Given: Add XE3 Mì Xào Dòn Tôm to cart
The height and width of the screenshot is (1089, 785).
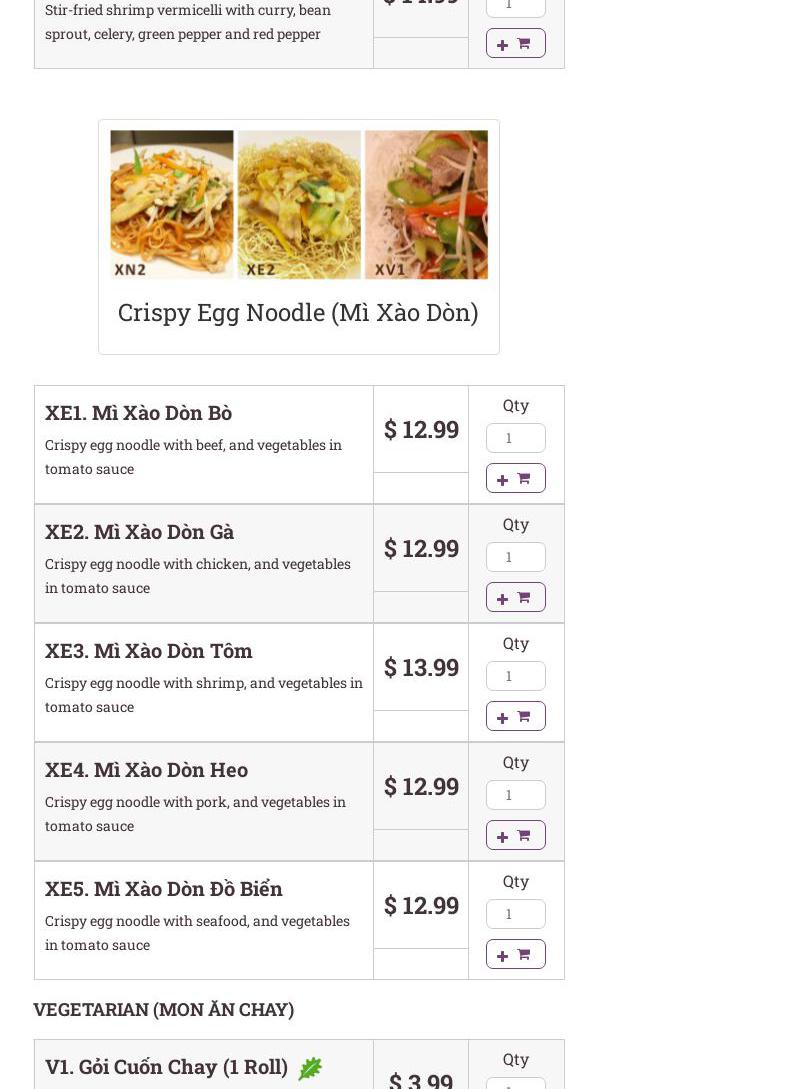Looking at the screenshot, I should [515, 716].
